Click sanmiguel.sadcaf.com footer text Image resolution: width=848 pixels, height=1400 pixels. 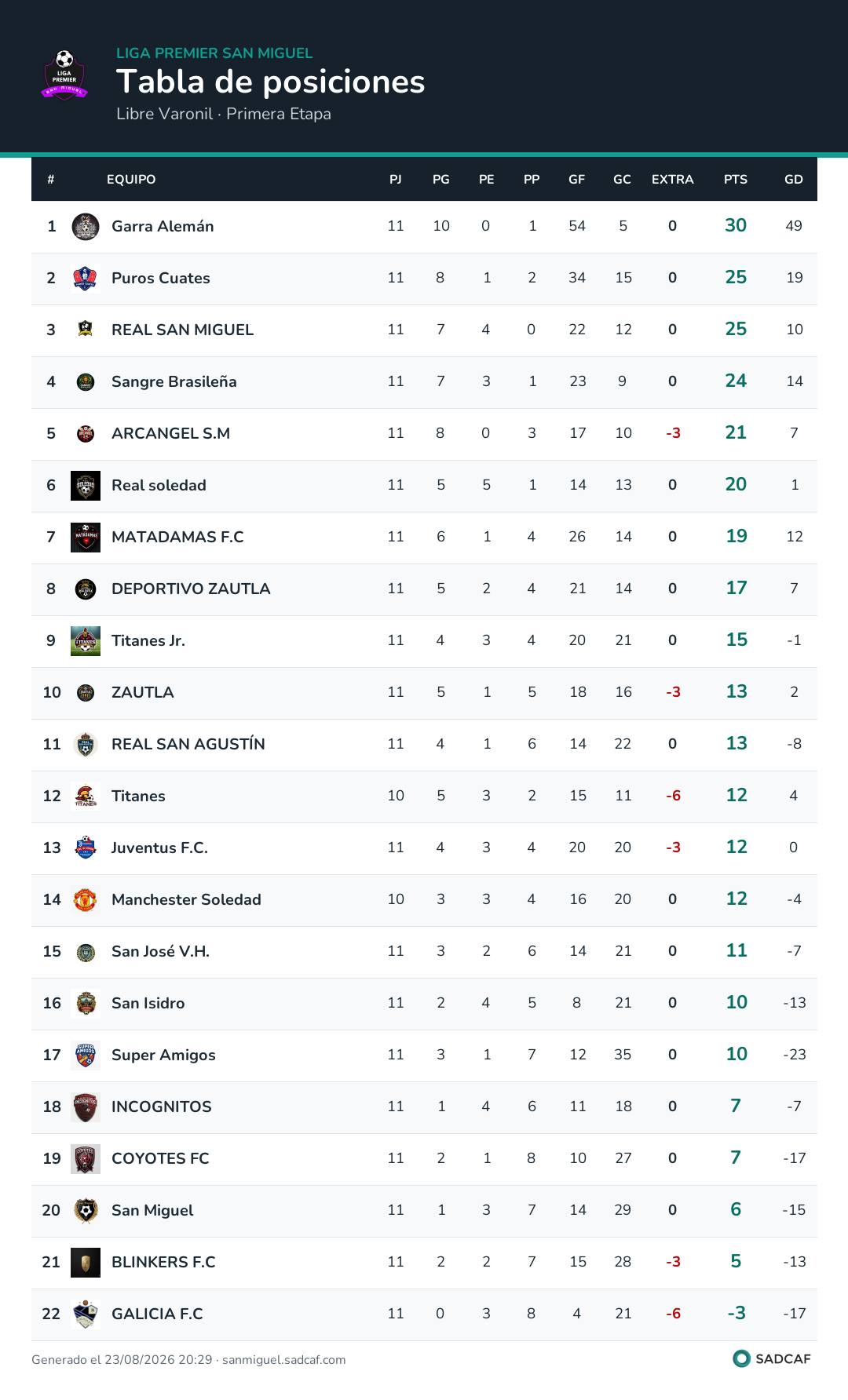tap(284, 1360)
